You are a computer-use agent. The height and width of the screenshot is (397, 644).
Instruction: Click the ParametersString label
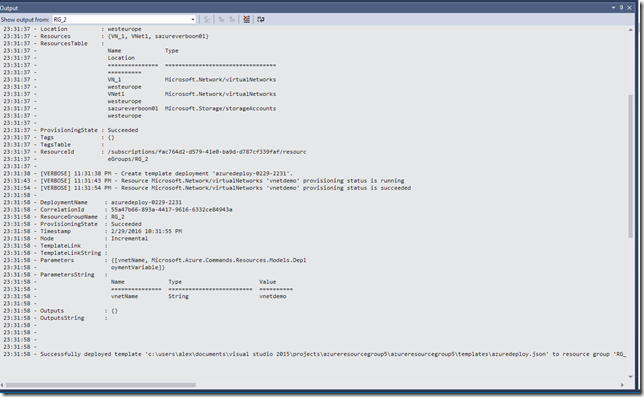coord(67,275)
